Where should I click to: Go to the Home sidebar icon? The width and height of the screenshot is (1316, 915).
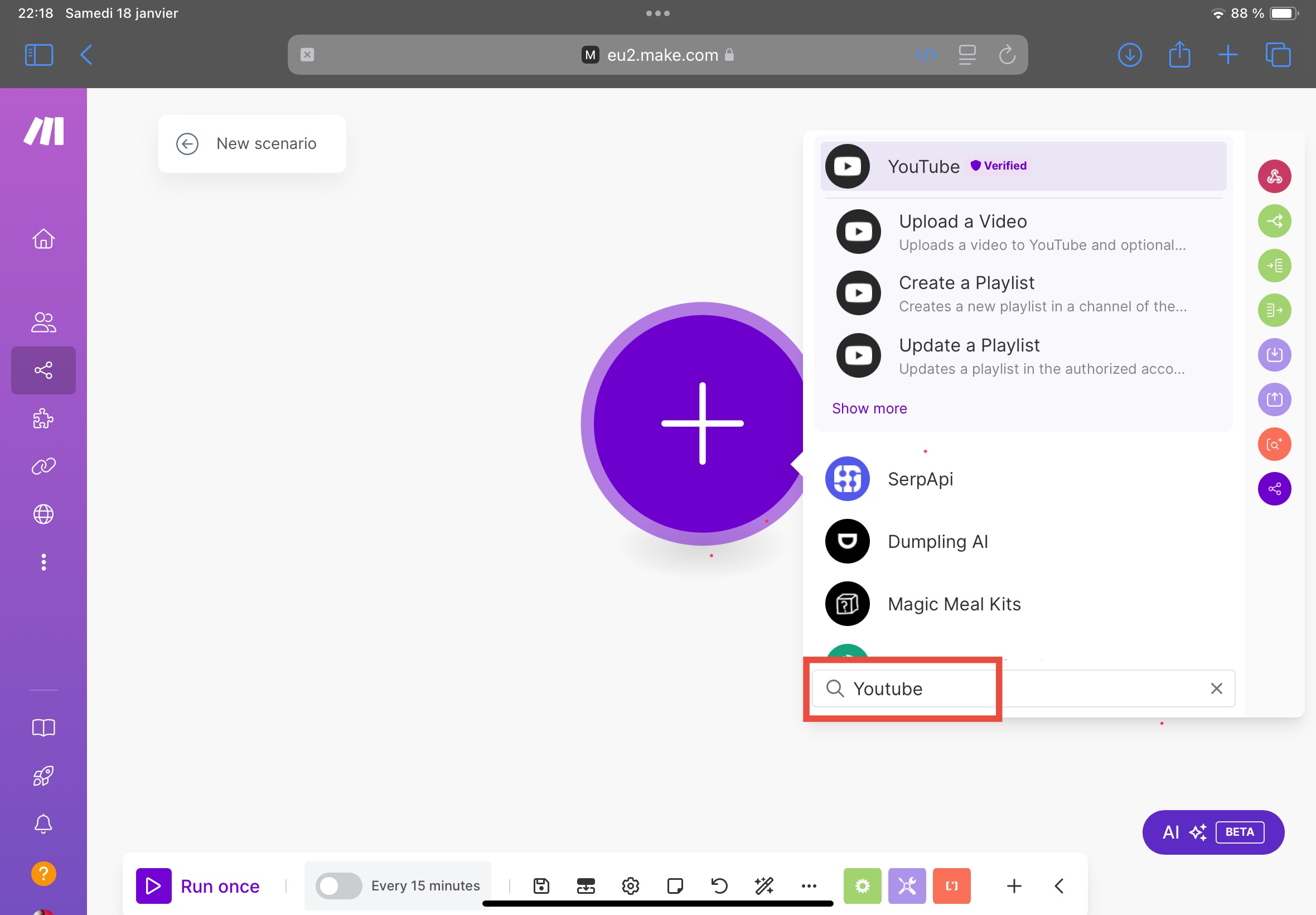coord(43,238)
